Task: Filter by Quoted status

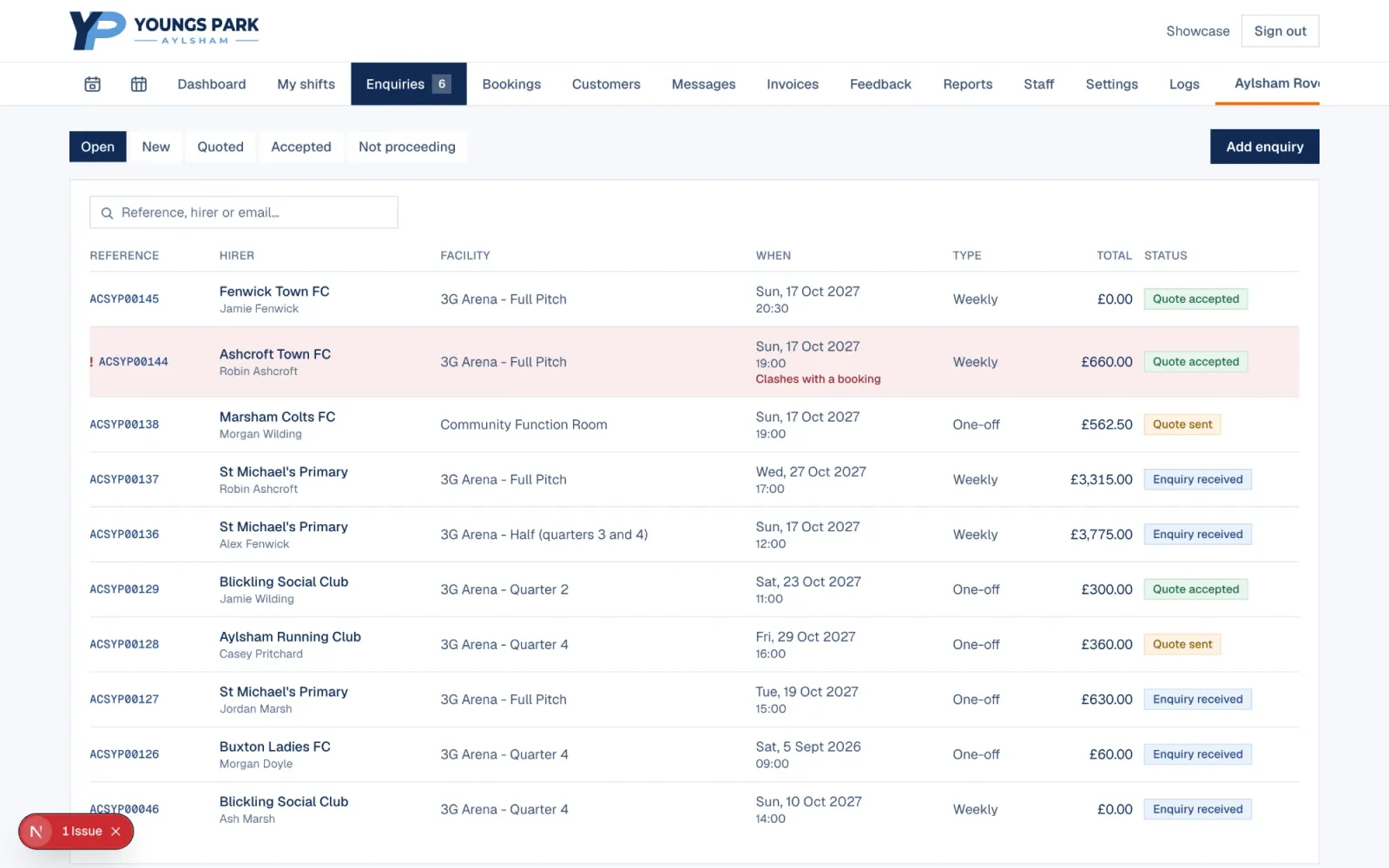Action: (x=221, y=147)
